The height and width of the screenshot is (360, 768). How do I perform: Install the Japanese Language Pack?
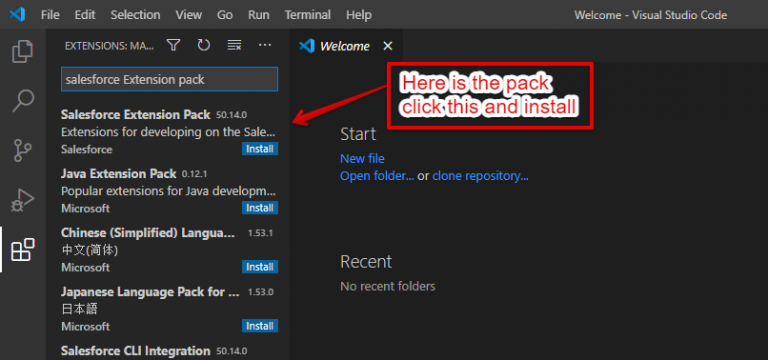(x=260, y=326)
